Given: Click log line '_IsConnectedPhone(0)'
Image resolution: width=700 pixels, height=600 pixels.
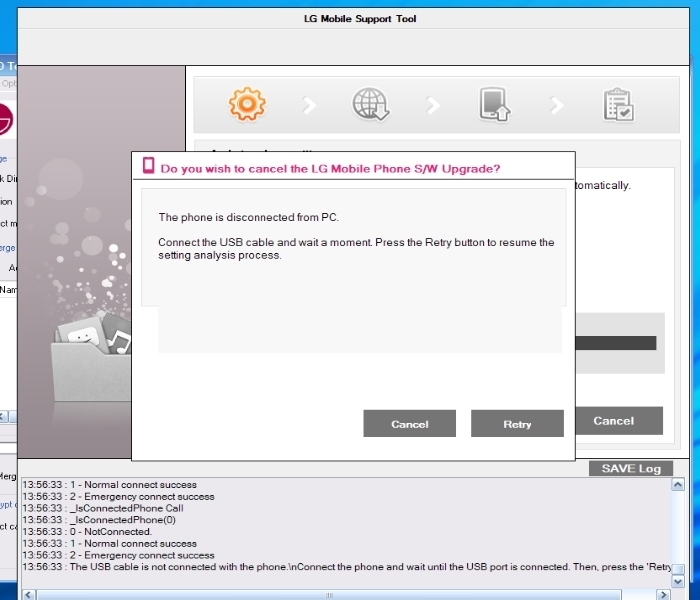Looking at the screenshot, I should coord(99,520).
